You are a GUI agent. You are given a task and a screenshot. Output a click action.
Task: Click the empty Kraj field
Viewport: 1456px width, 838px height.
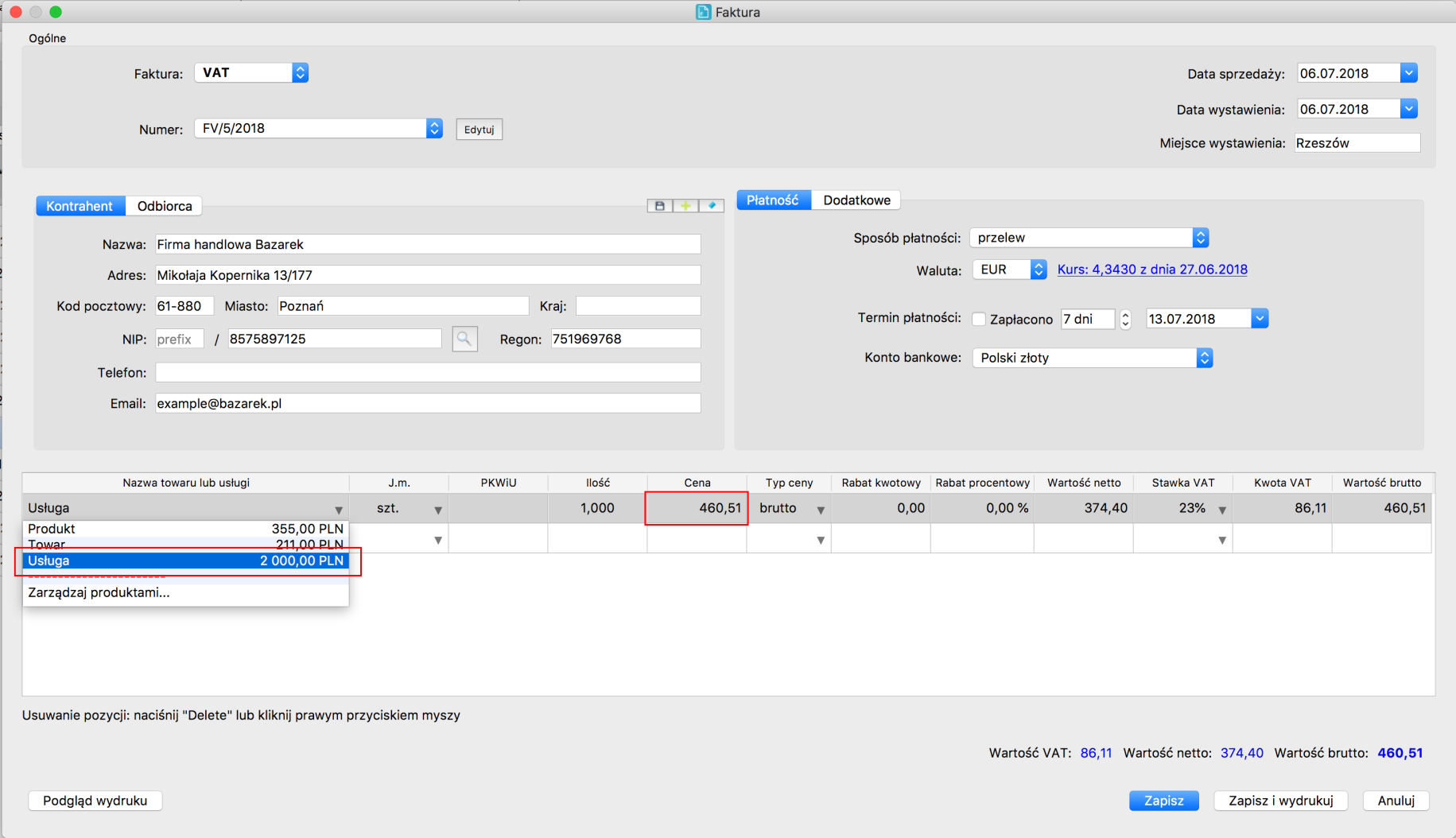point(639,306)
